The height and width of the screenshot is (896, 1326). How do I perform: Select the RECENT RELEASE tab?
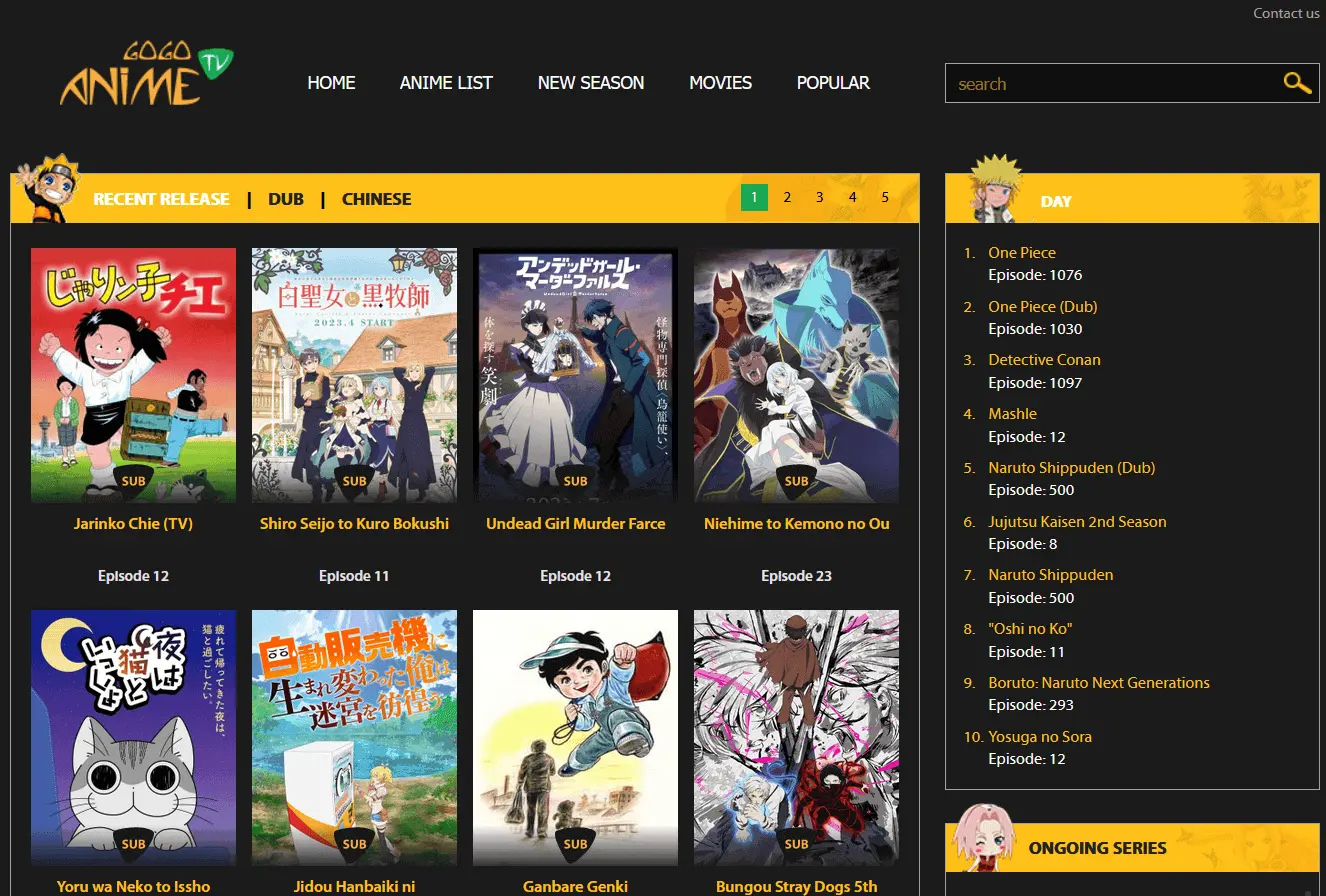click(x=161, y=199)
